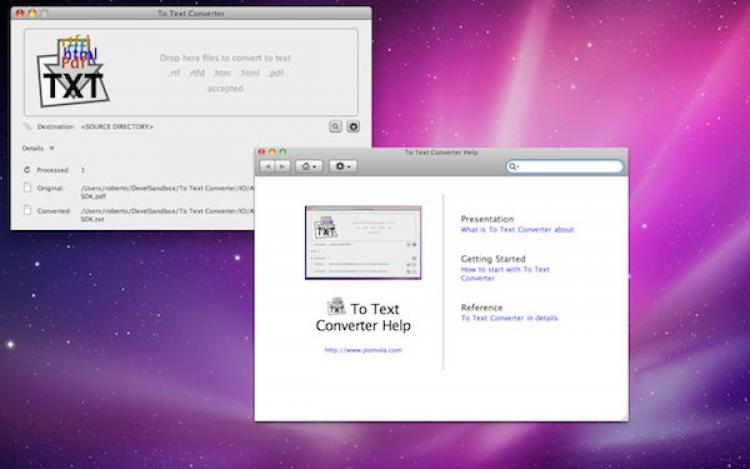Click the destination folder icon
750x469 pixels.
point(27,126)
